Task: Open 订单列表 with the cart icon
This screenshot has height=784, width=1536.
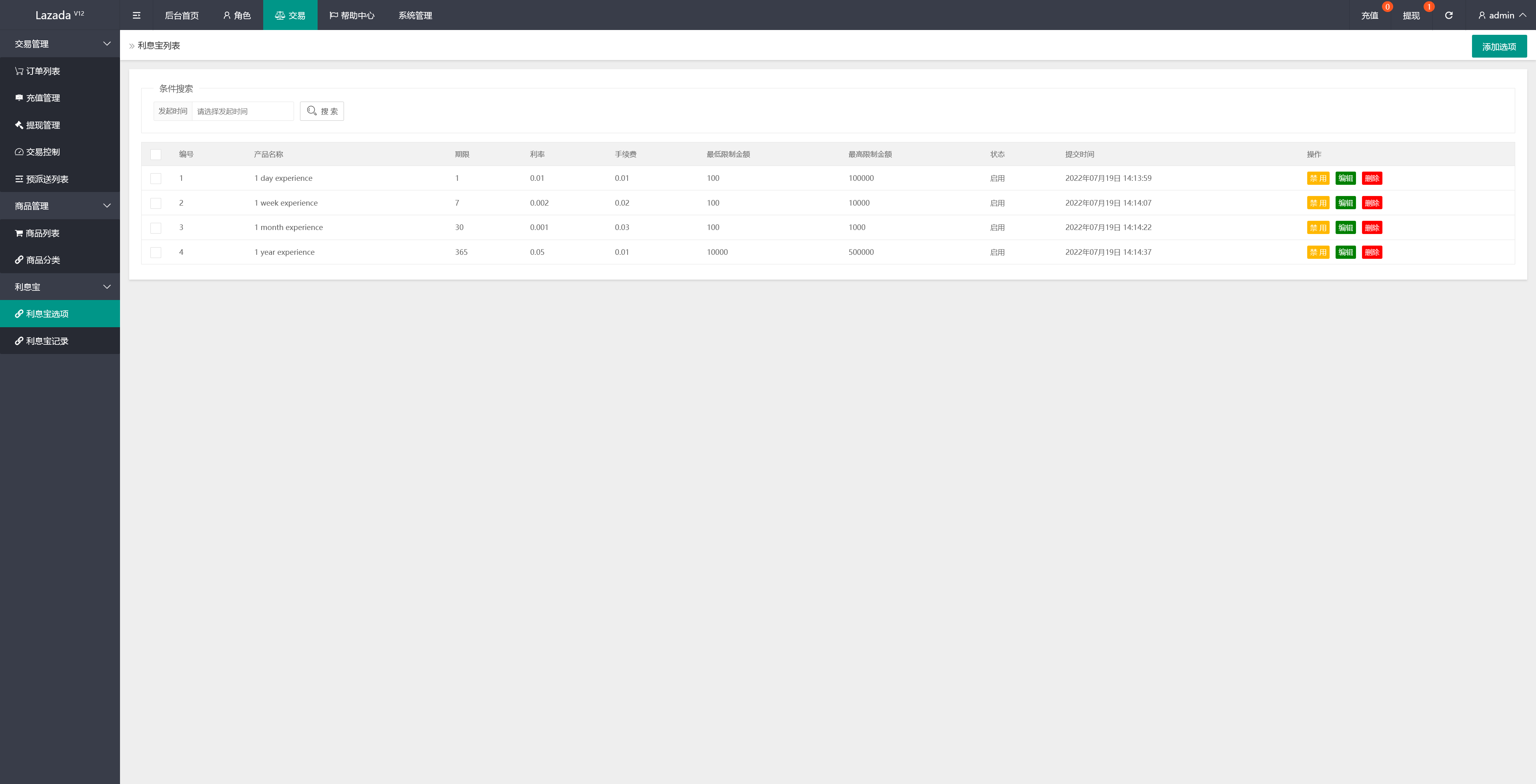Action: tap(38, 71)
